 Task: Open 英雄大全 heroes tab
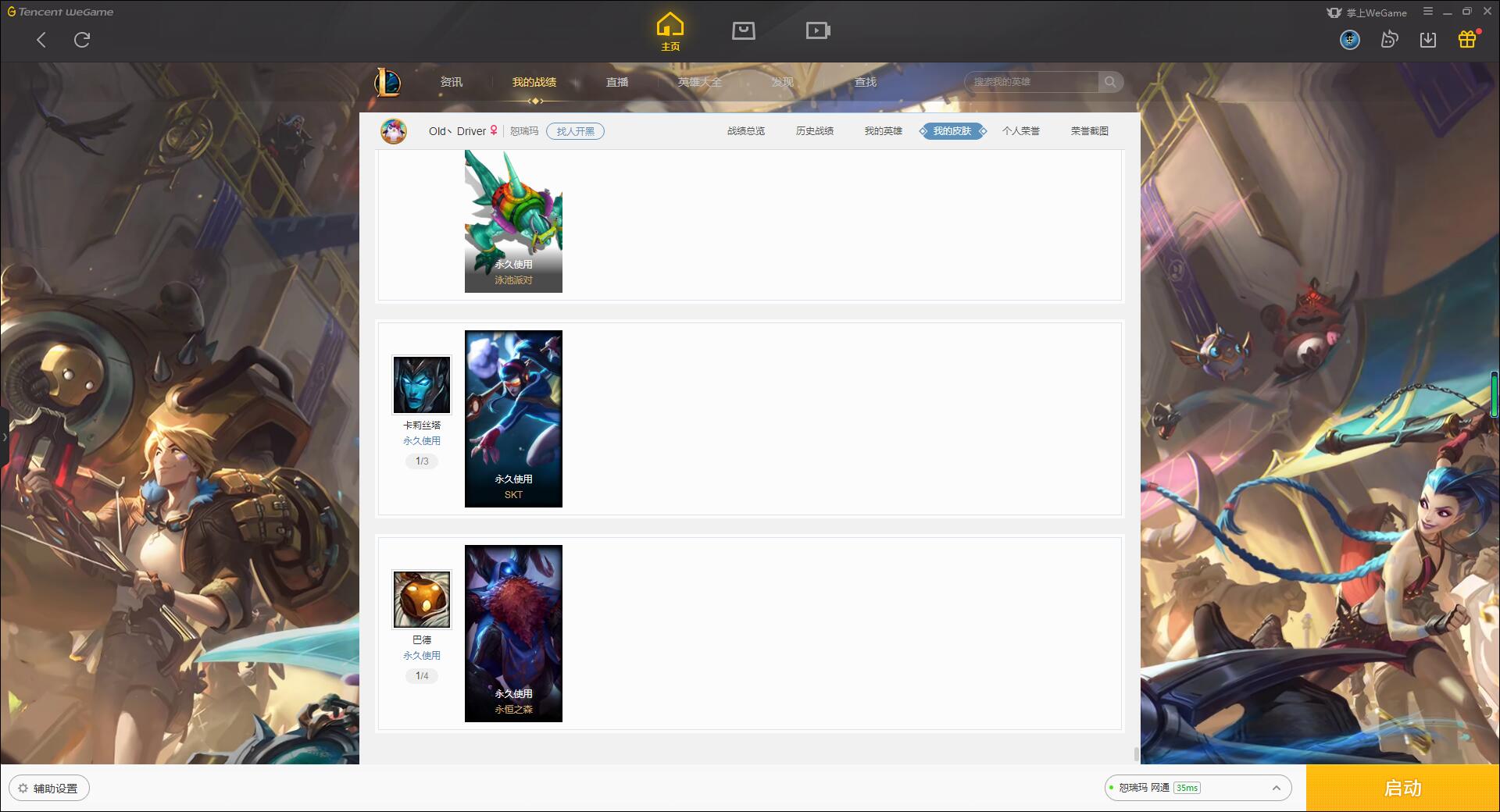point(700,82)
